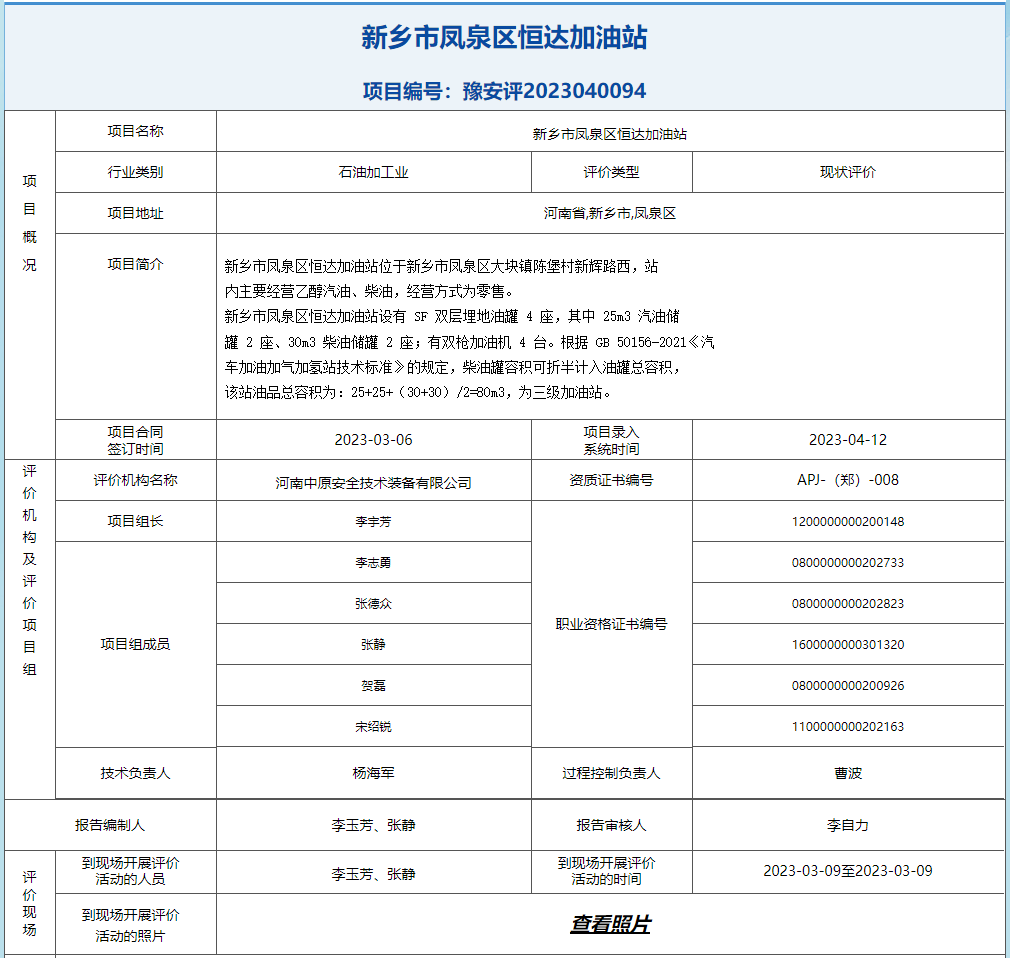Click the 资质证书编号 label
The width and height of the screenshot is (1010, 958).
pos(611,480)
